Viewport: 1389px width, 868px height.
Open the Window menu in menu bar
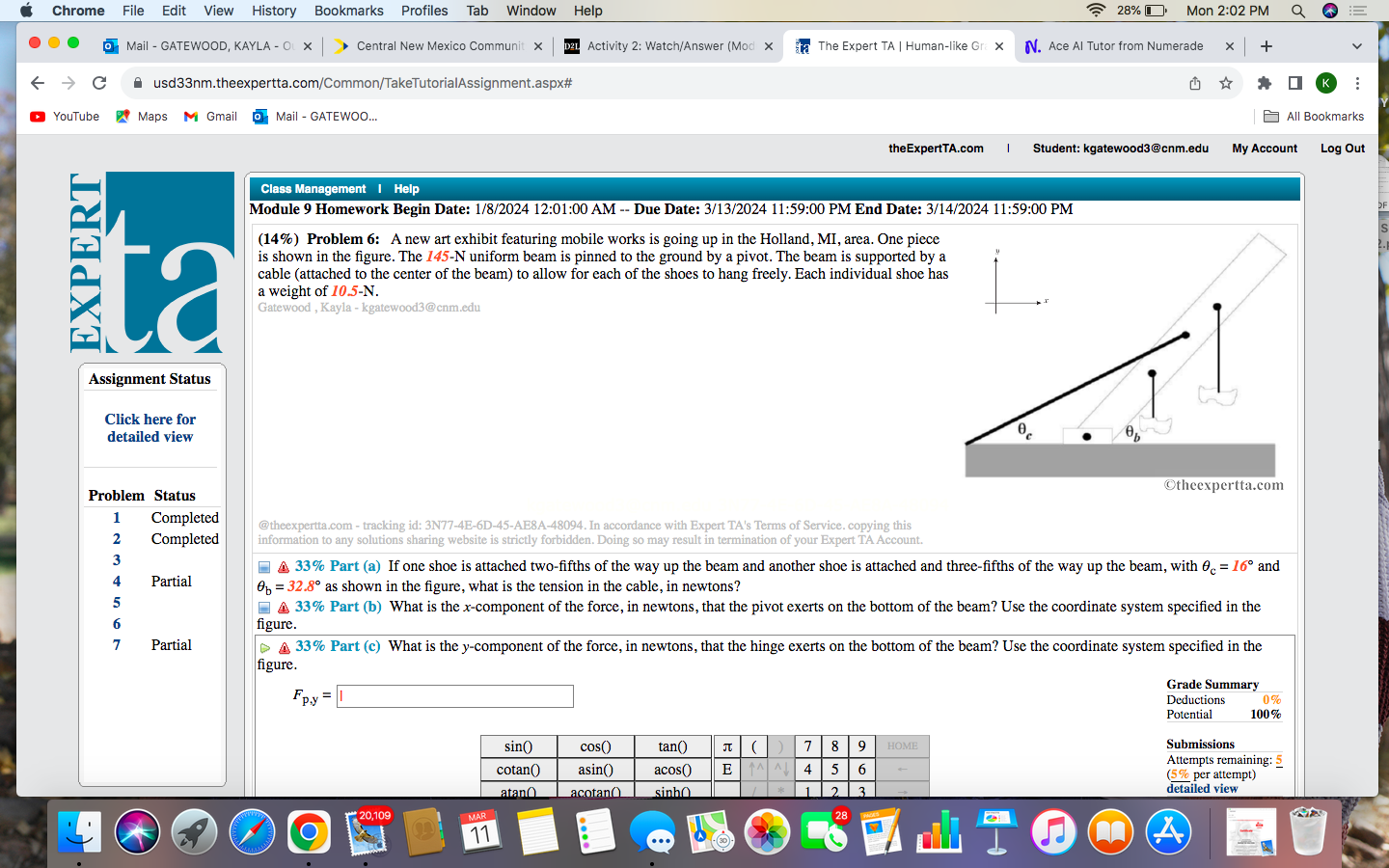pos(531,11)
